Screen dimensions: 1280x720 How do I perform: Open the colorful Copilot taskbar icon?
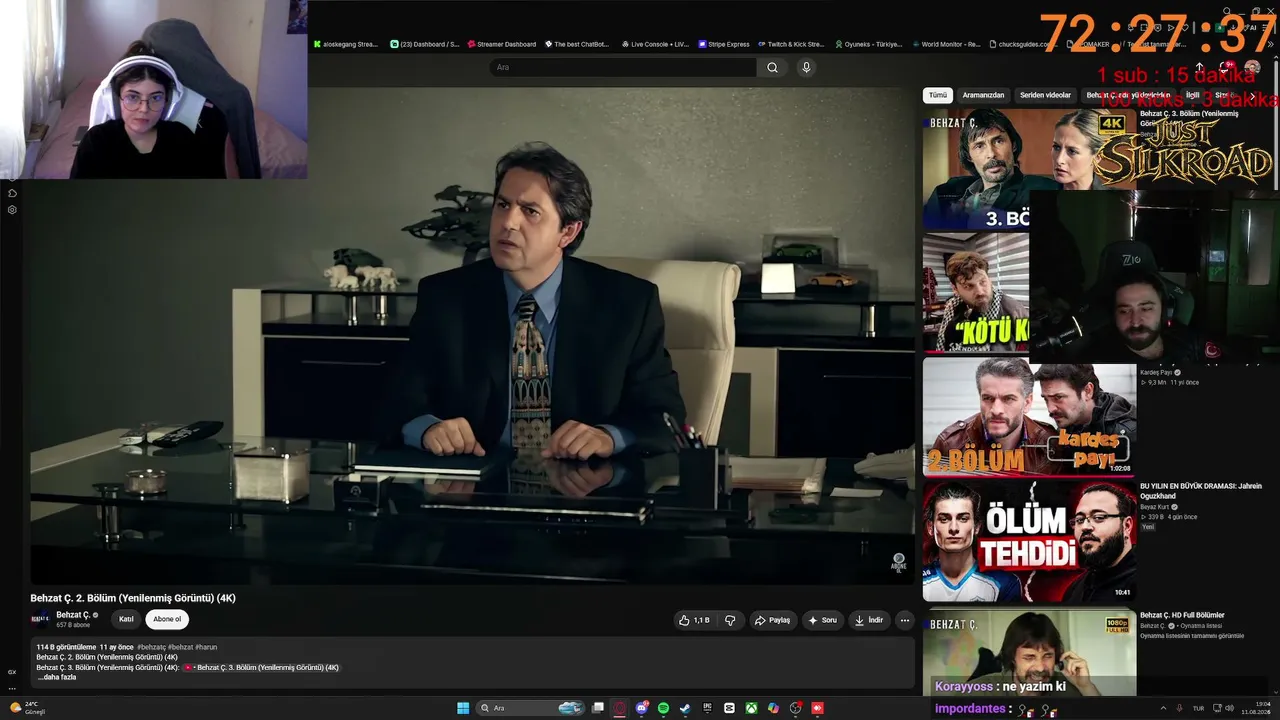(773, 708)
